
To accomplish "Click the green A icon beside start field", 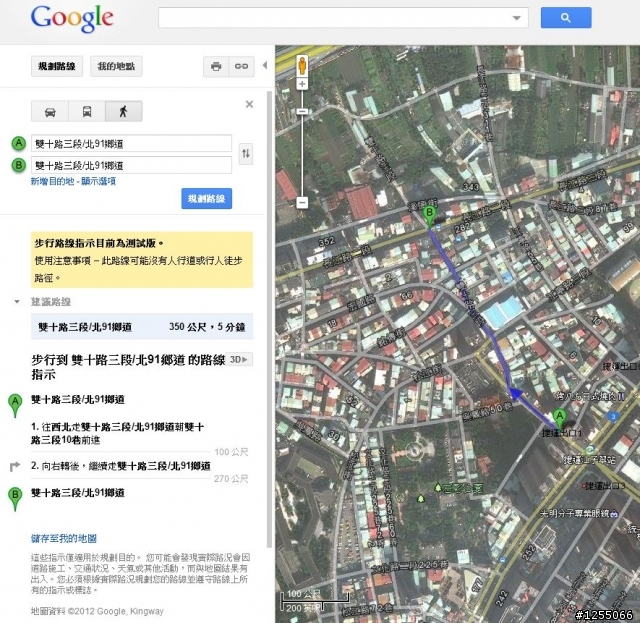I will [x=18, y=144].
